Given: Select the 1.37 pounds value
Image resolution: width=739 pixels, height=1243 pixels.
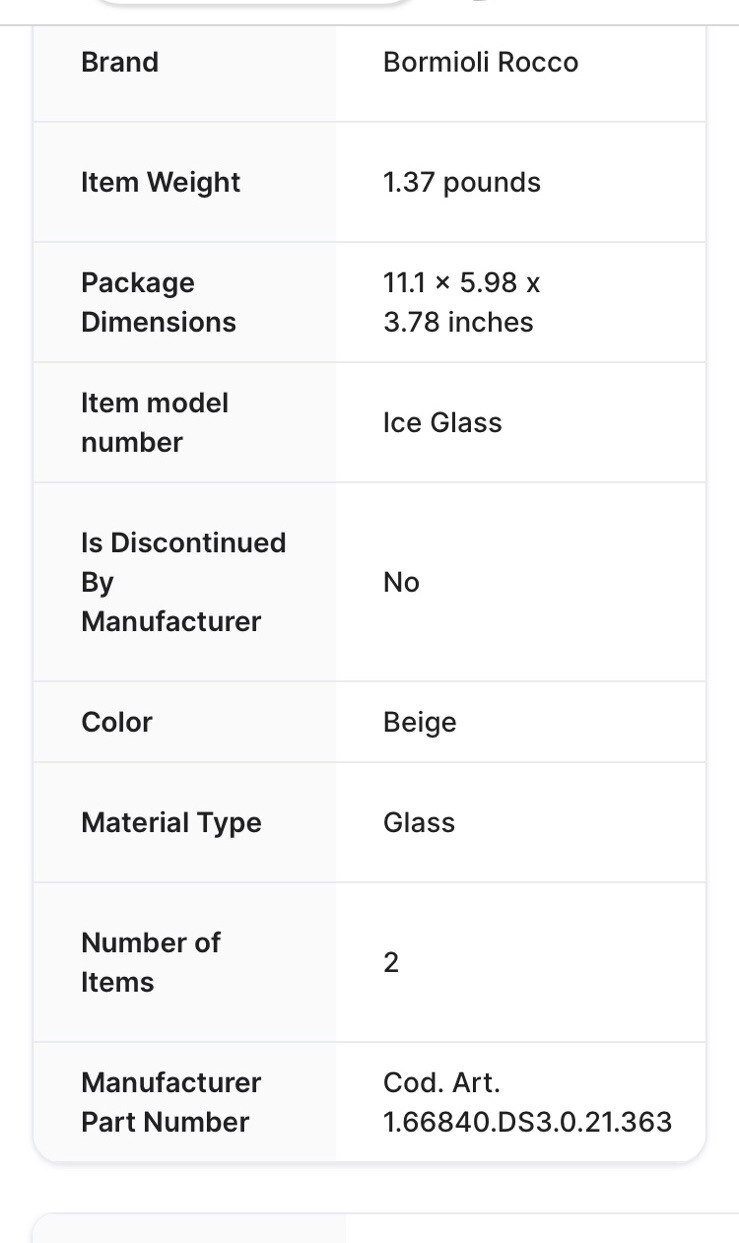Looking at the screenshot, I should click(461, 182).
